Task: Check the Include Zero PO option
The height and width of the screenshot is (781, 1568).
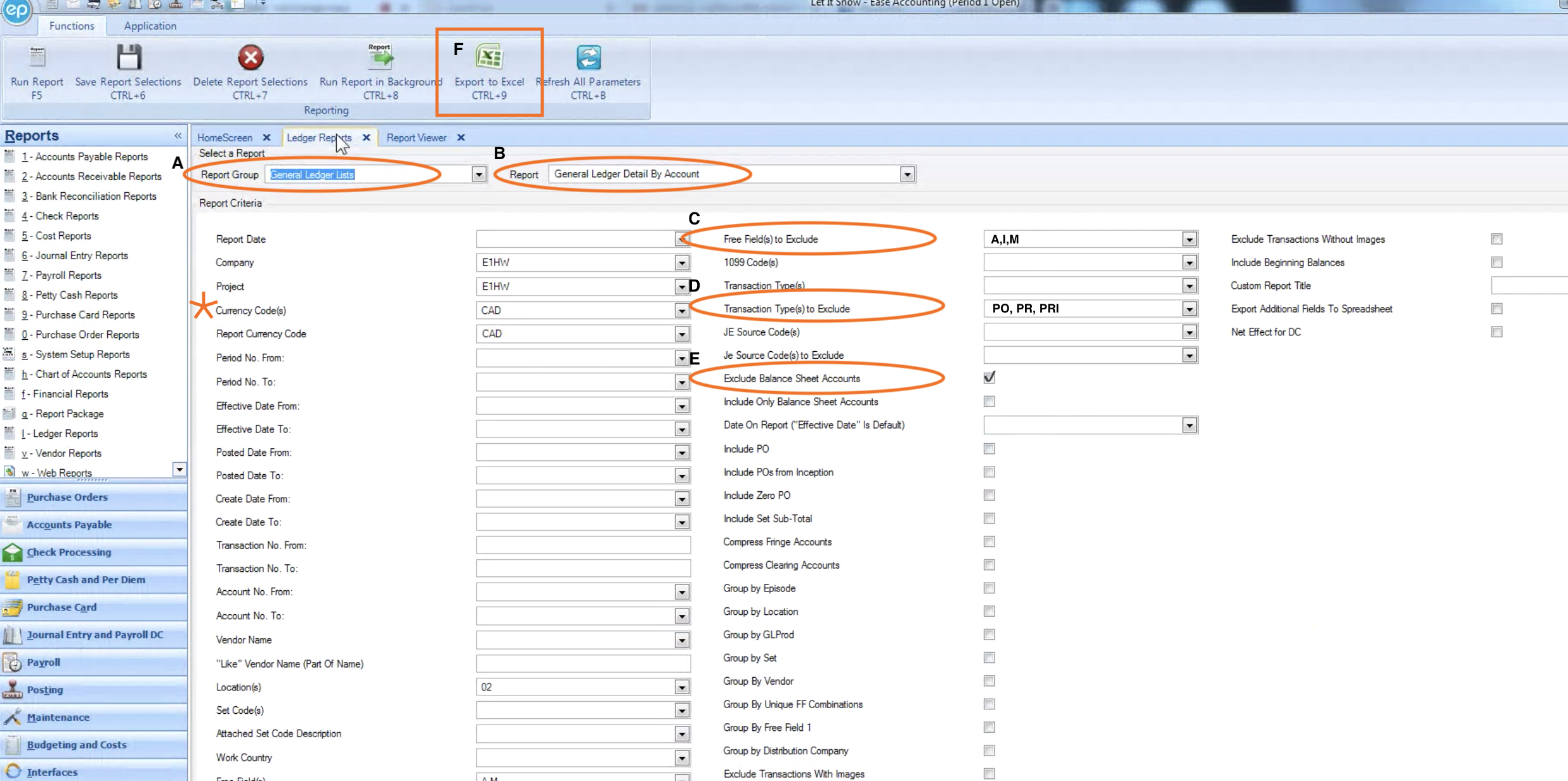Action: point(988,495)
